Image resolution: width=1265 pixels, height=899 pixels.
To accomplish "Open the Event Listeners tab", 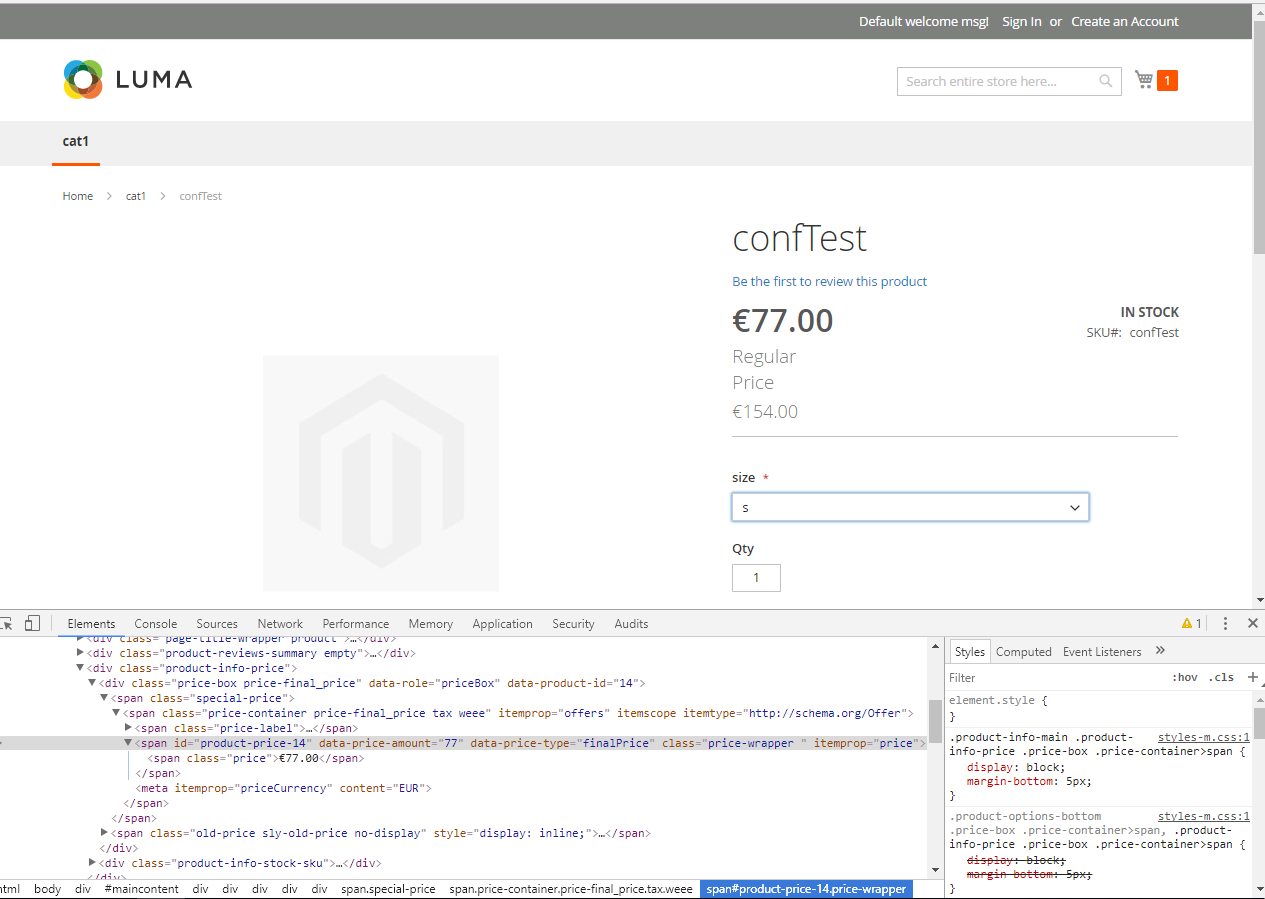I will (x=1102, y=651).
